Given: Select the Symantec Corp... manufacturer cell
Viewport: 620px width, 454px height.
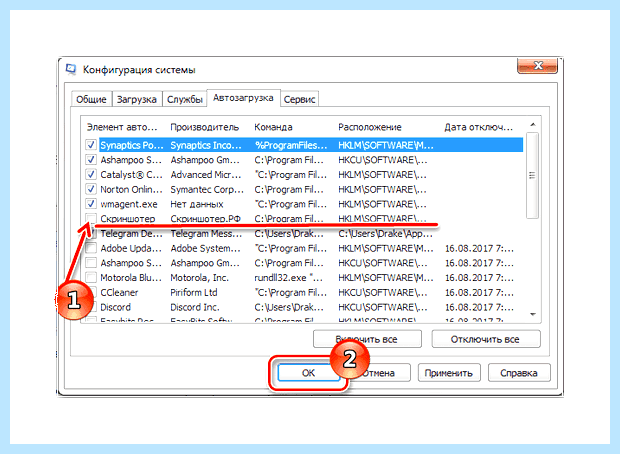Looking at the screenshot, I should [207, 189].
